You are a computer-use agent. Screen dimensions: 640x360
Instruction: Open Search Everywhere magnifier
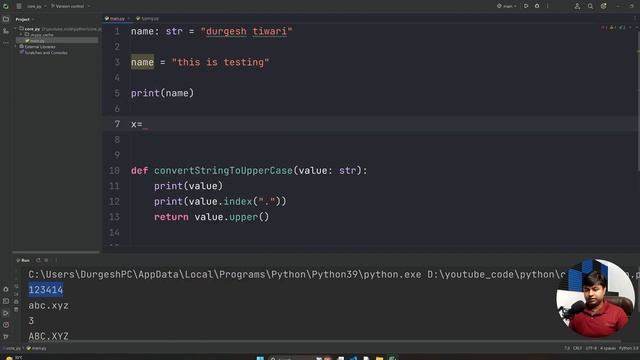pyautogui.click(x=590, y=6)
